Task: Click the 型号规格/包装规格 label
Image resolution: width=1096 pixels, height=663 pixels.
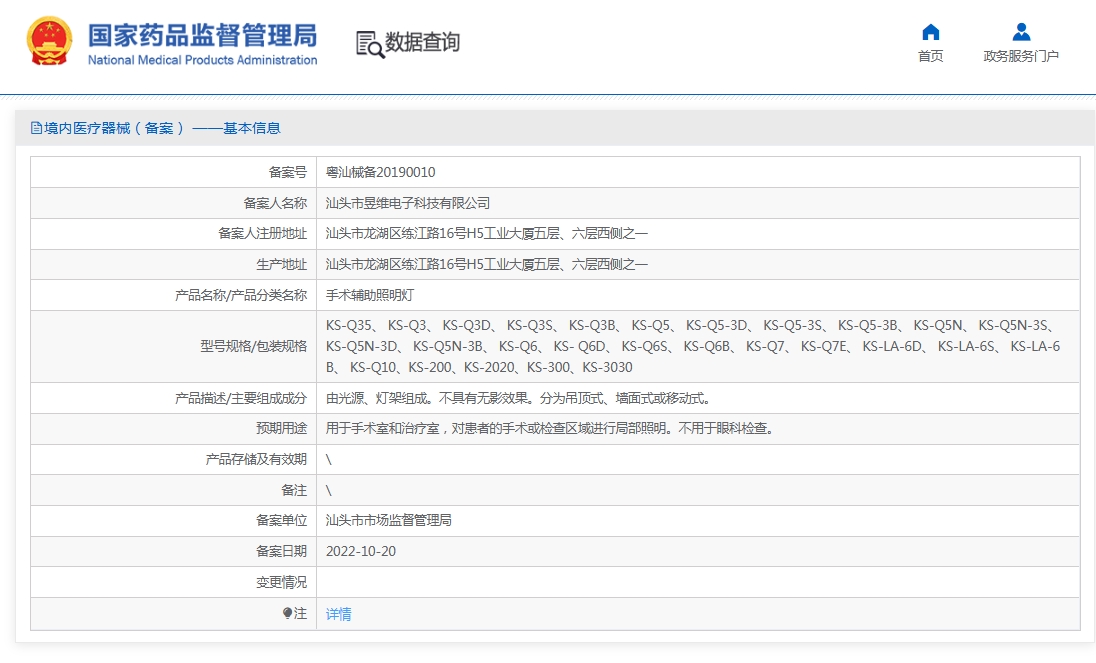Action: pyautogui.click(x=253, y=347)
